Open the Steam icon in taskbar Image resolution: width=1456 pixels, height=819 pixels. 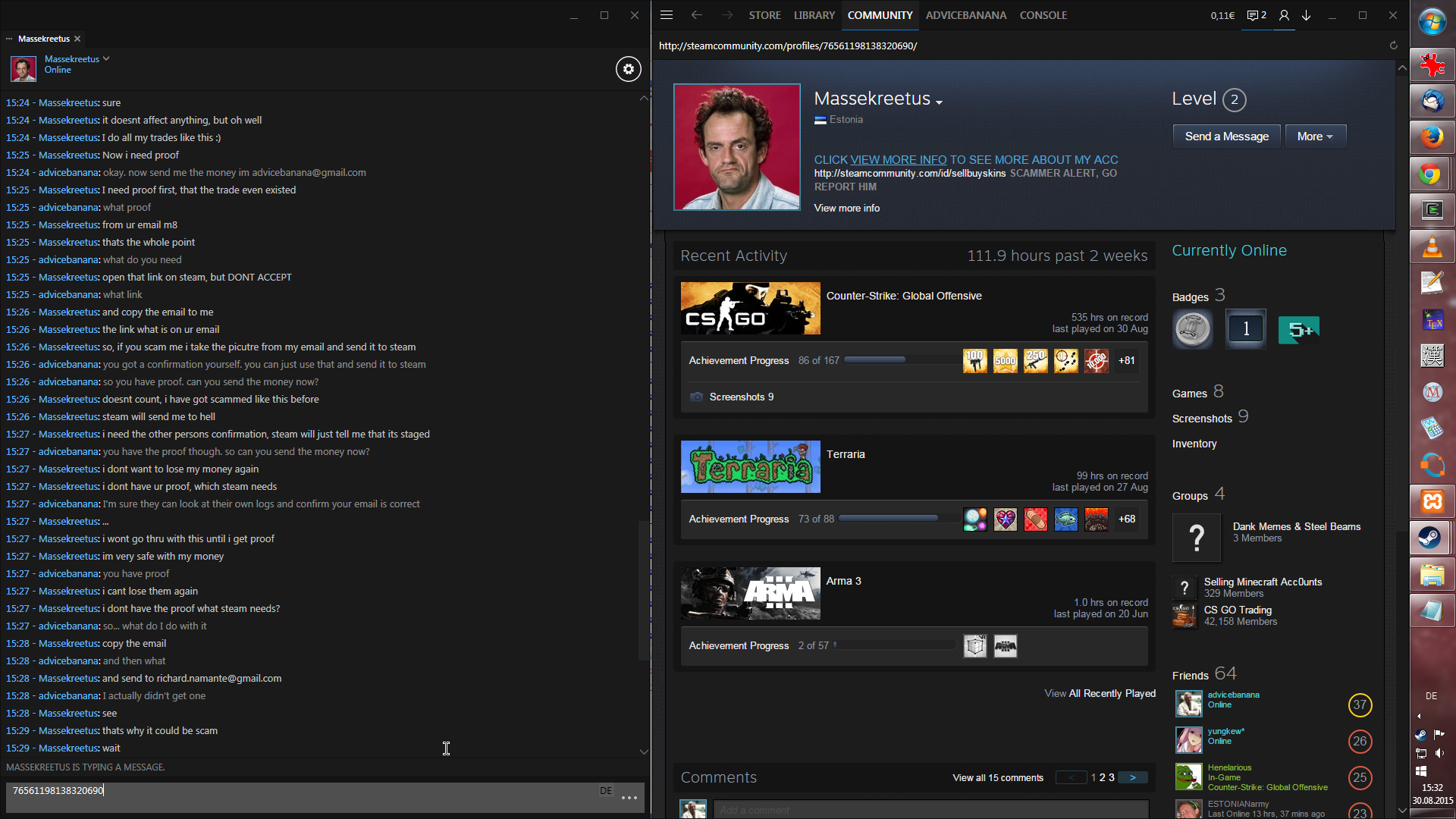point(1431,538)
